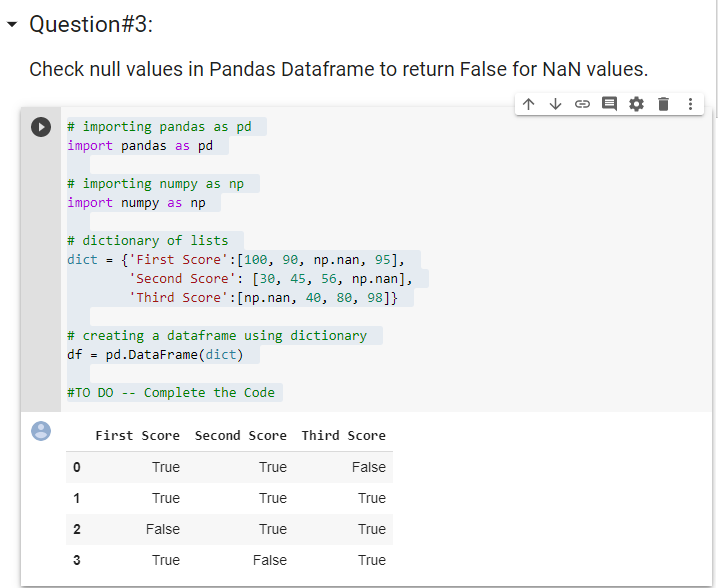Click the import numpy as np line

click(136, 203)
